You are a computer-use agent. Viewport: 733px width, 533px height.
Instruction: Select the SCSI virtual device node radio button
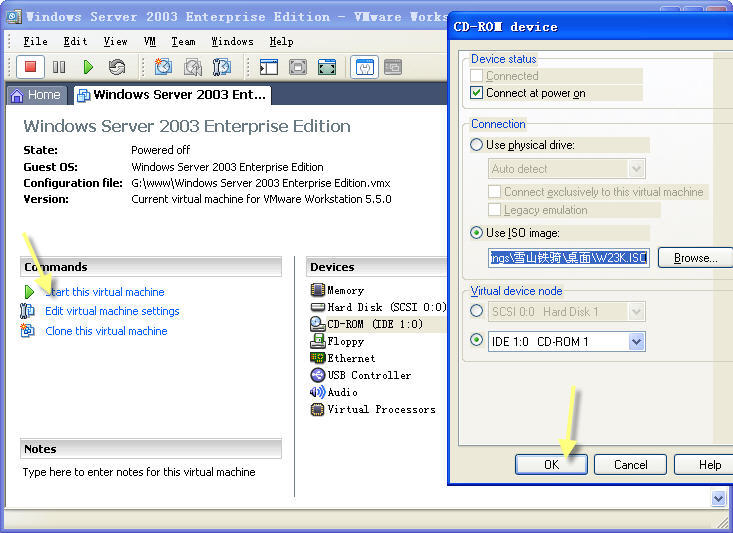[x=476, y=311]
